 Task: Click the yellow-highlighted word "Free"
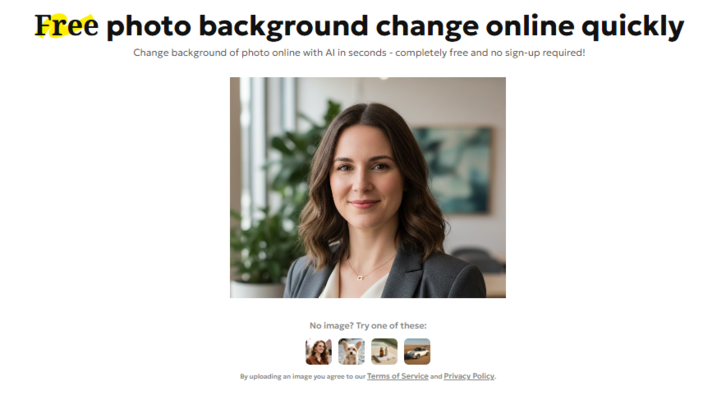tap(66, 26)
